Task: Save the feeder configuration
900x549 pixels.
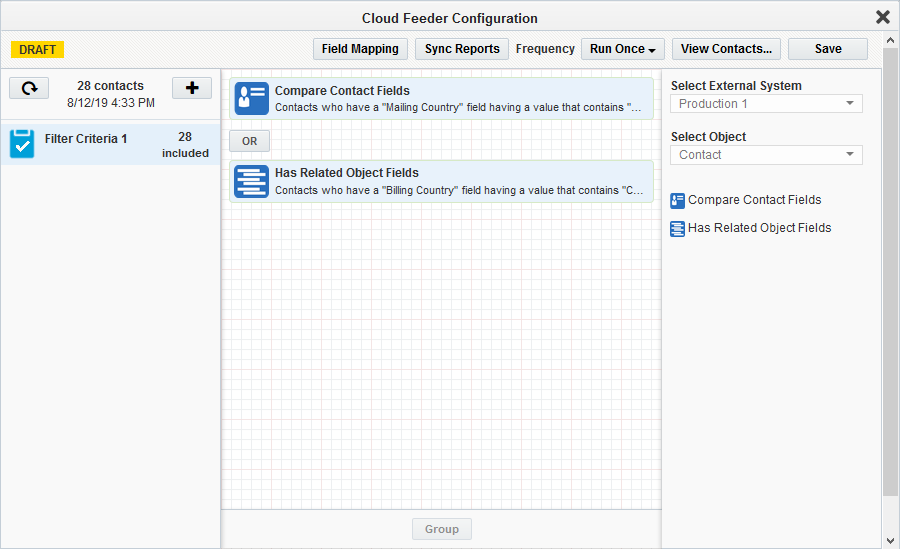Action: click(x=827, y=49)
